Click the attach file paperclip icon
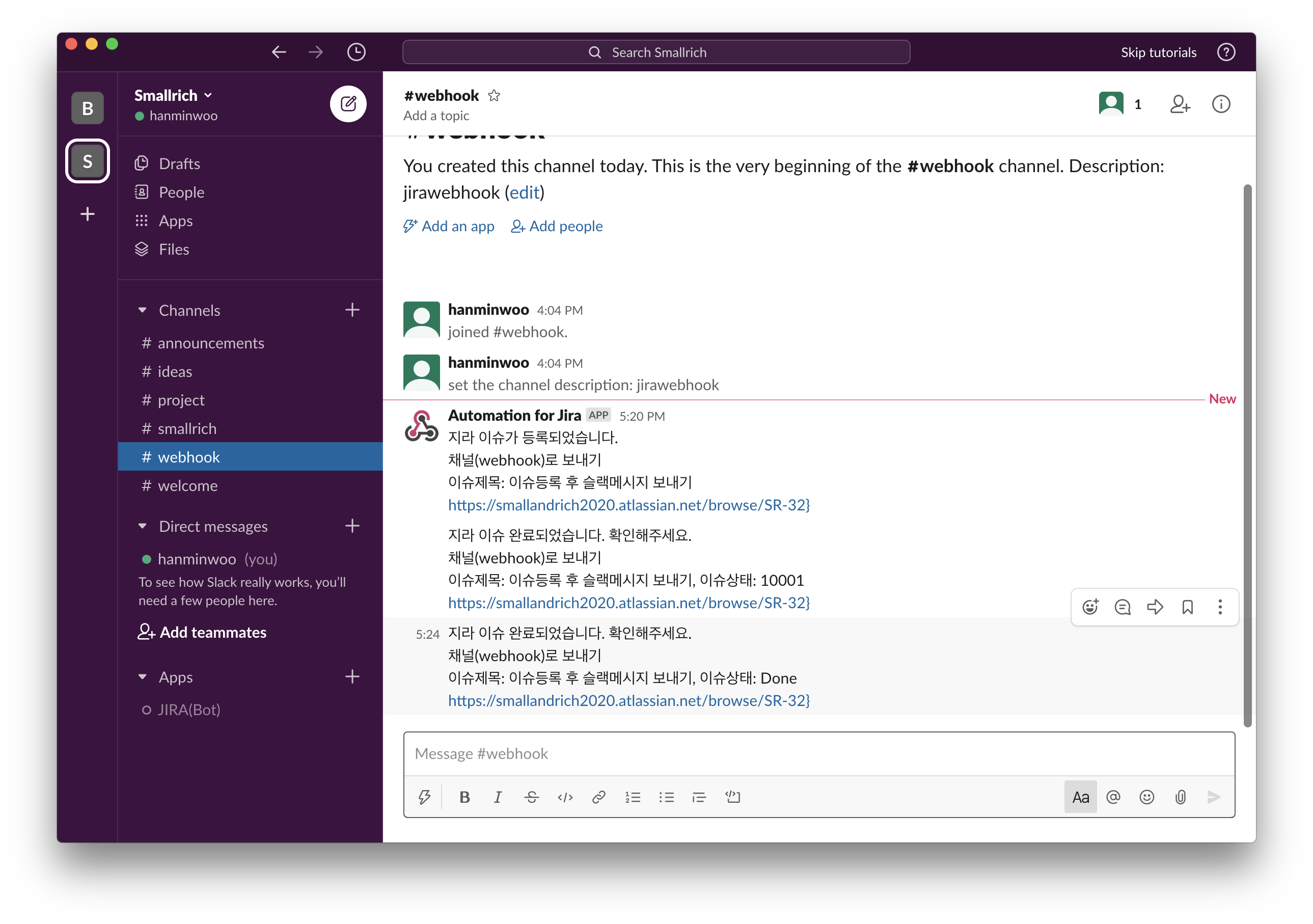The image size is (1313, 924). (1181, 797)
